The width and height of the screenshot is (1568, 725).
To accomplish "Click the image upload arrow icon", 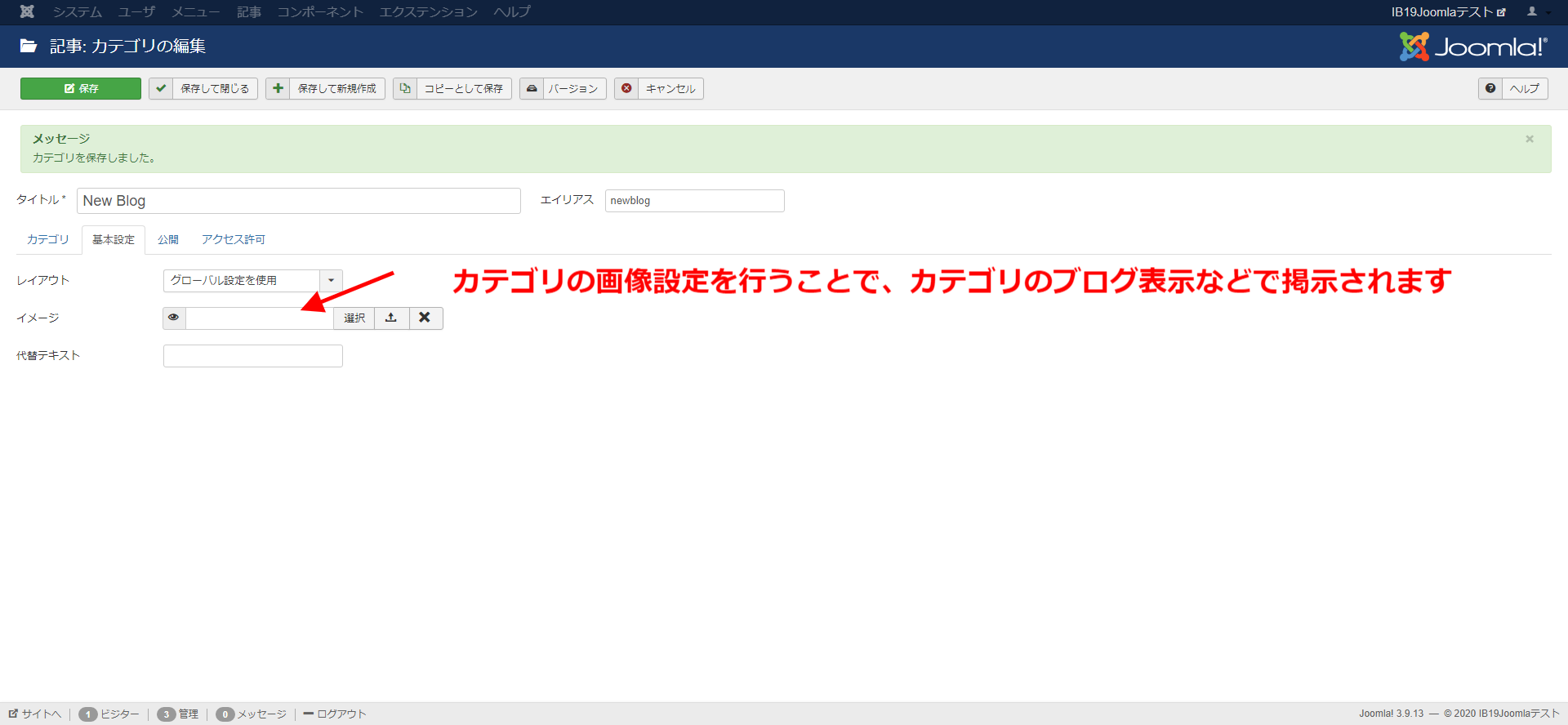I will point(391,318).
